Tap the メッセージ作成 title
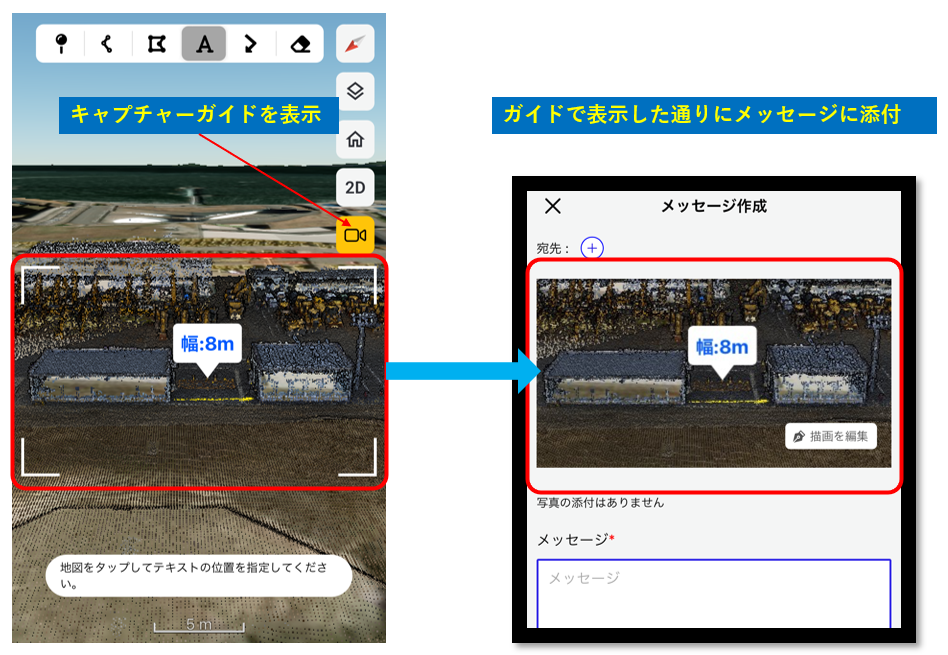948x655 pixels. pos(714,206)
